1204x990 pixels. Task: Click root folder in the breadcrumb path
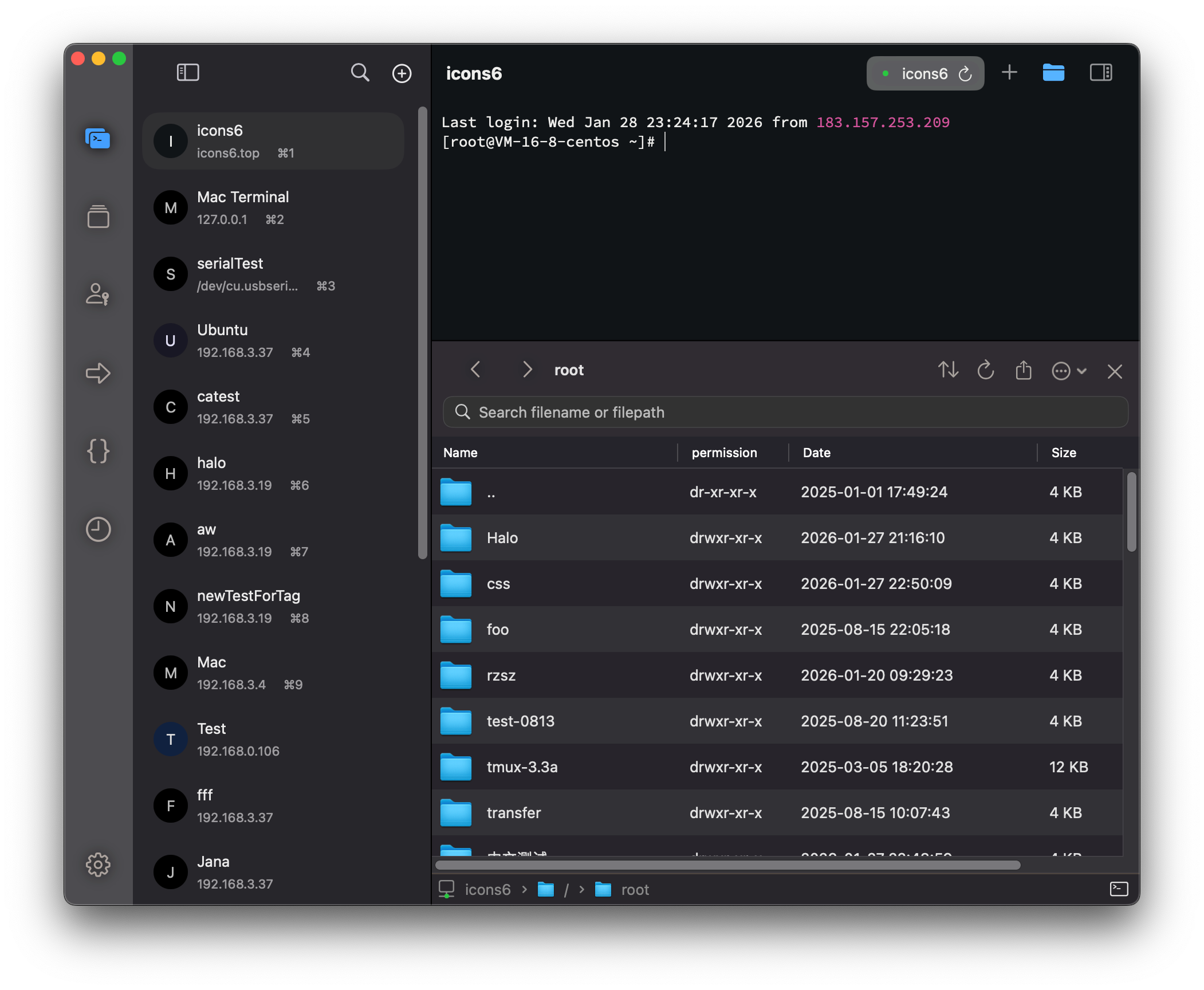[x=635, y=889]
